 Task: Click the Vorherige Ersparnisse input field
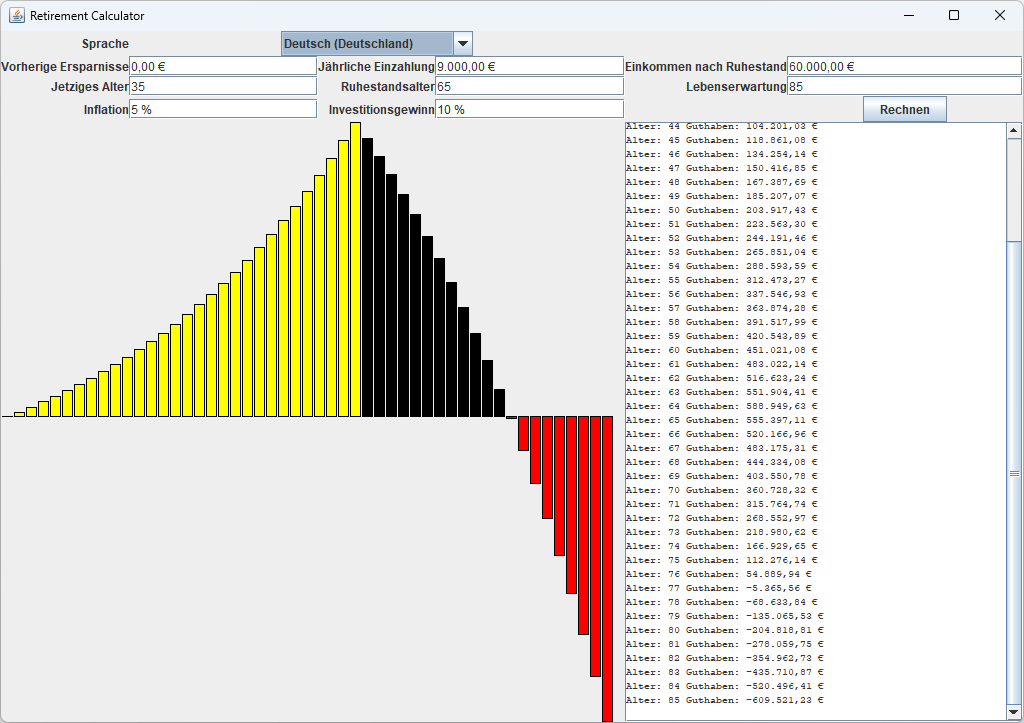(x=222, y=66)
